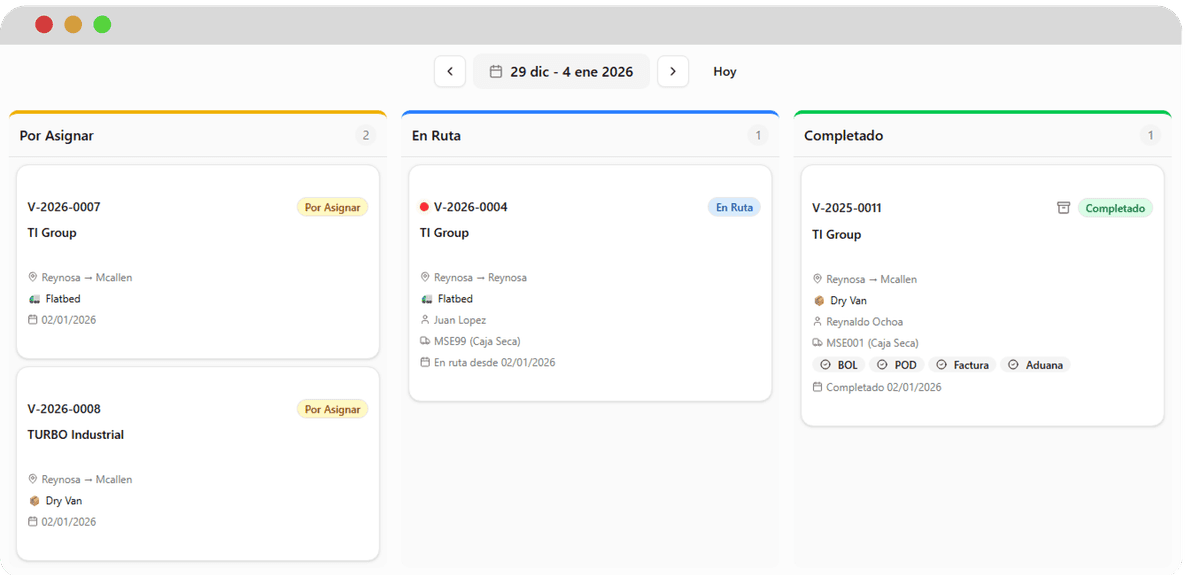This screenshot has height=575, width=1200.
Task: Click the calendar icon in date range
Action: pos(495,72)
